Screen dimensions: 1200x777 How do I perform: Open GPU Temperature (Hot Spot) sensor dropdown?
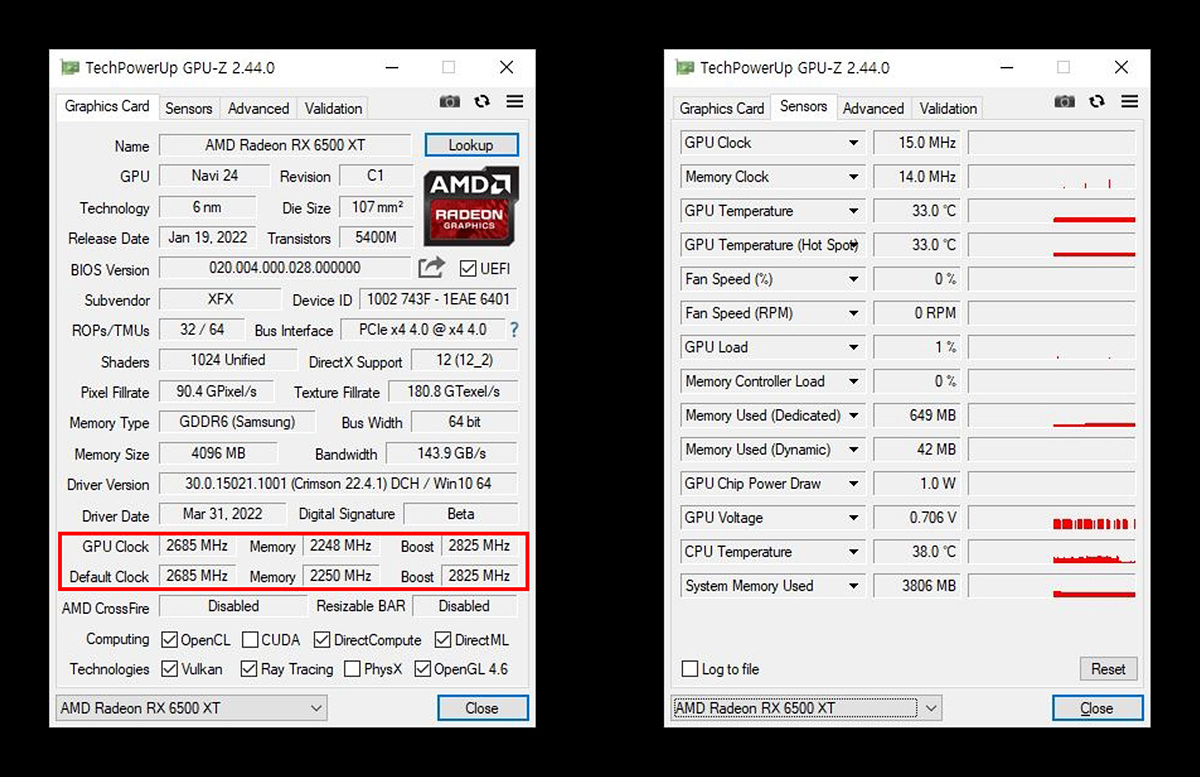click(x=853, y=245)
